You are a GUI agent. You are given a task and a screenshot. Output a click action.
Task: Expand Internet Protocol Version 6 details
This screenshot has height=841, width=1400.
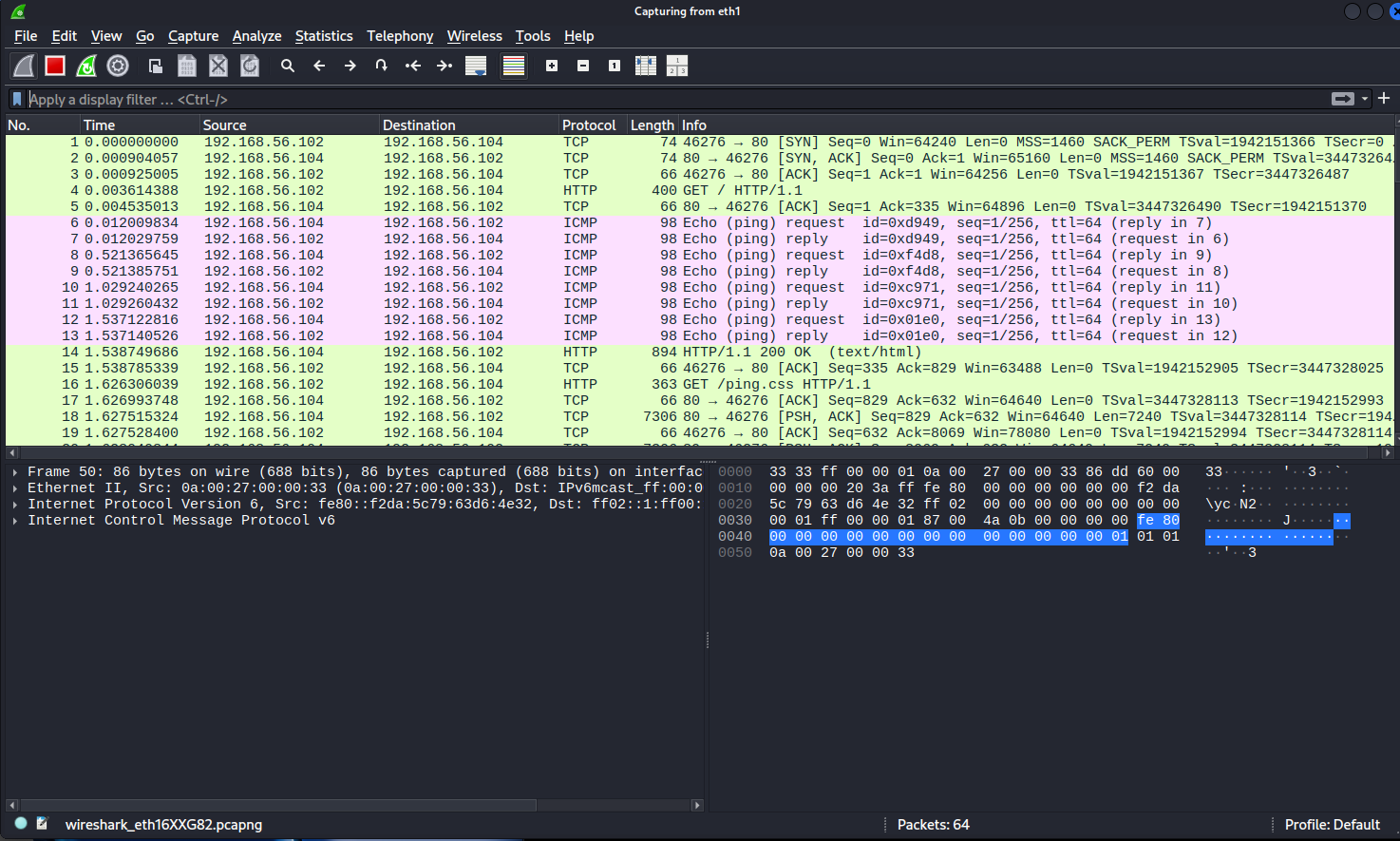click(15, 505)
